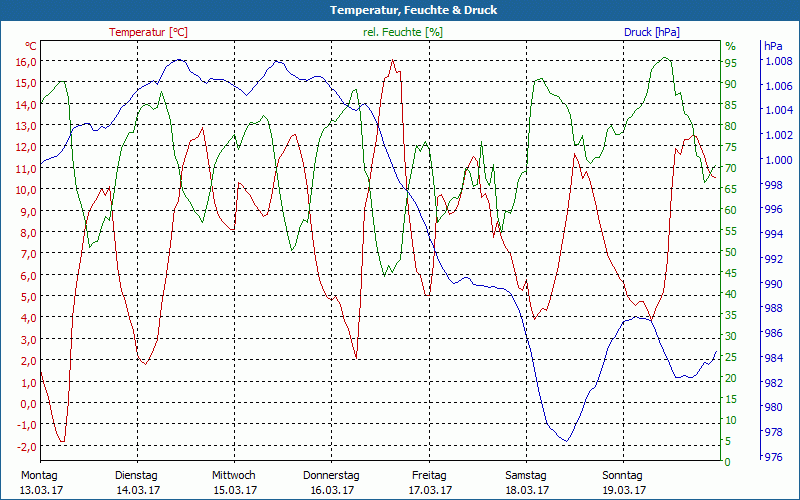The image size is (800, 500).
Task: Click the 1.008 pressure axis tick
Action: click(x=778, y=61)
